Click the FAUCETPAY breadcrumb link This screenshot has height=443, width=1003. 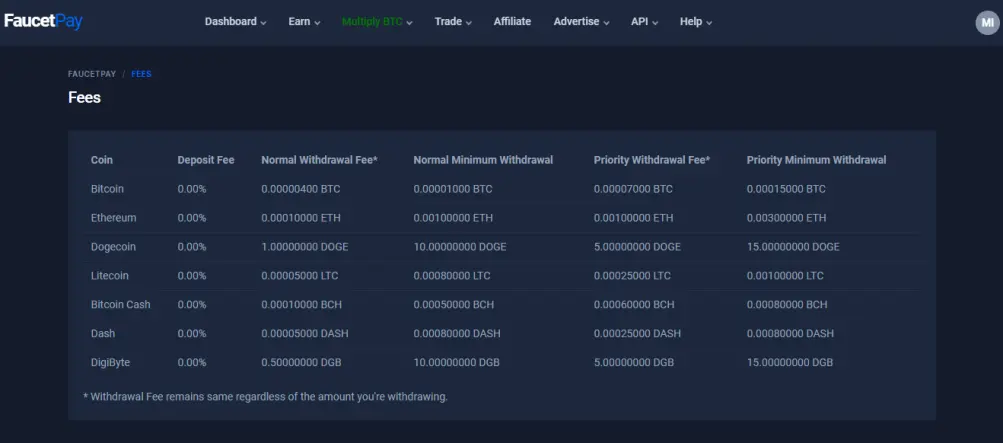[92, 74]
